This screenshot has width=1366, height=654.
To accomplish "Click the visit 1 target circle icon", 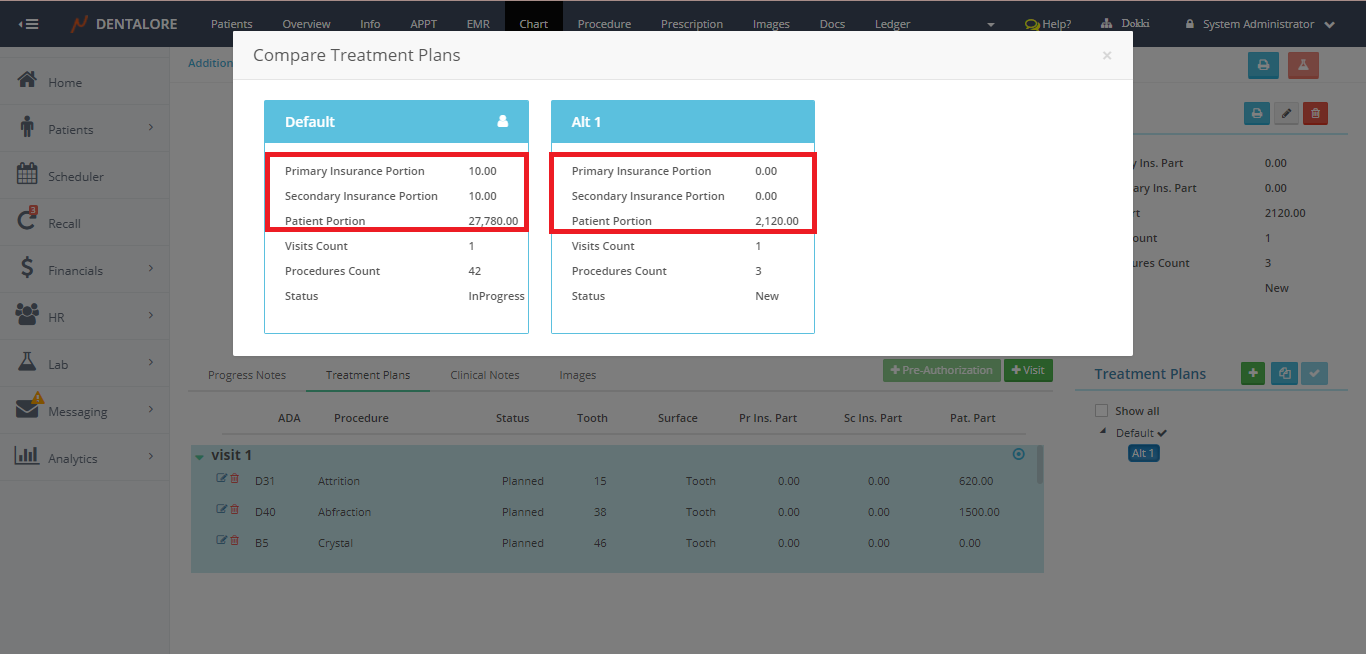I will [1018, 454].
